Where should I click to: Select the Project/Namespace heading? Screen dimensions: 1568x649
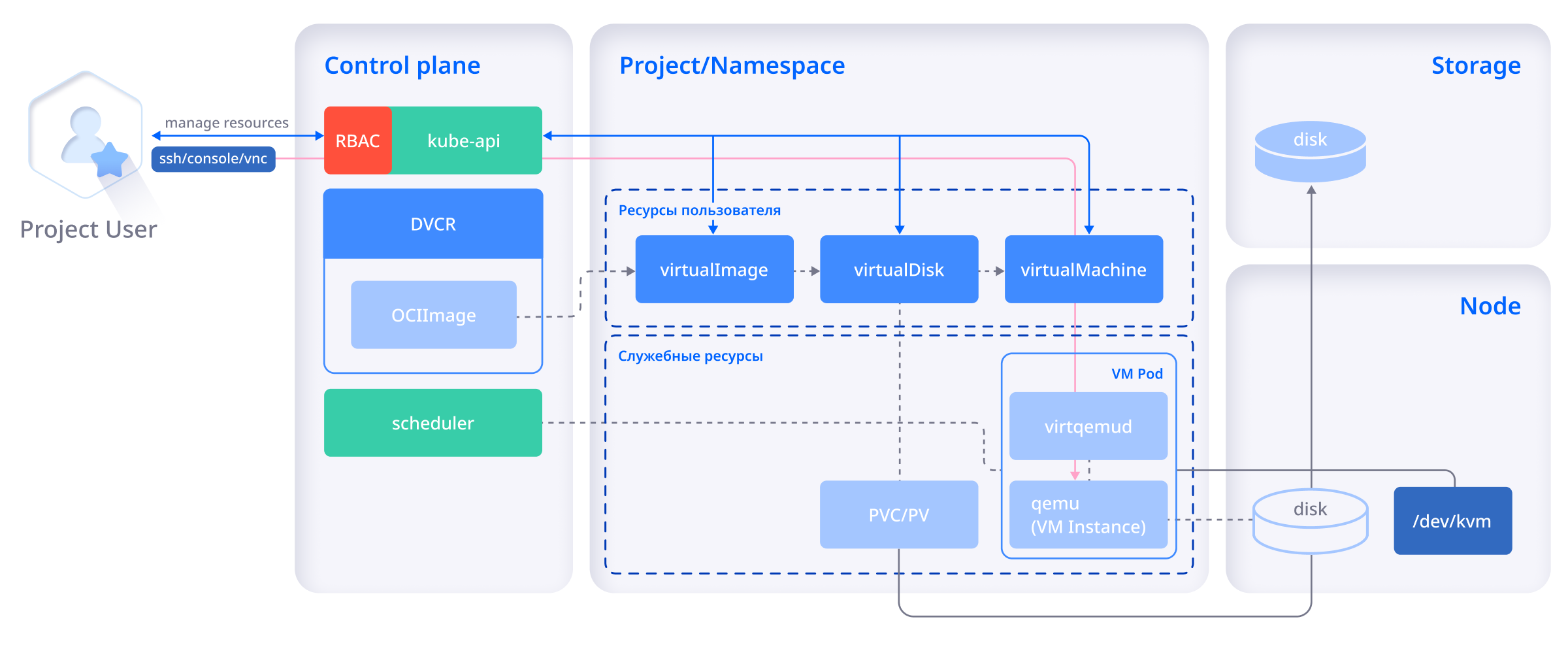pyautogui.click(x=732, y=65)
